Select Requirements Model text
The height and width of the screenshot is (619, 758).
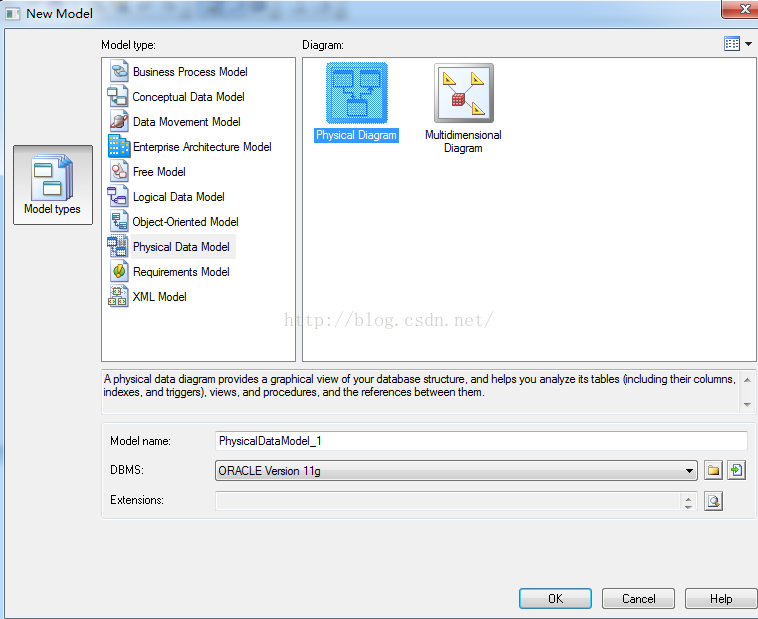181,272
